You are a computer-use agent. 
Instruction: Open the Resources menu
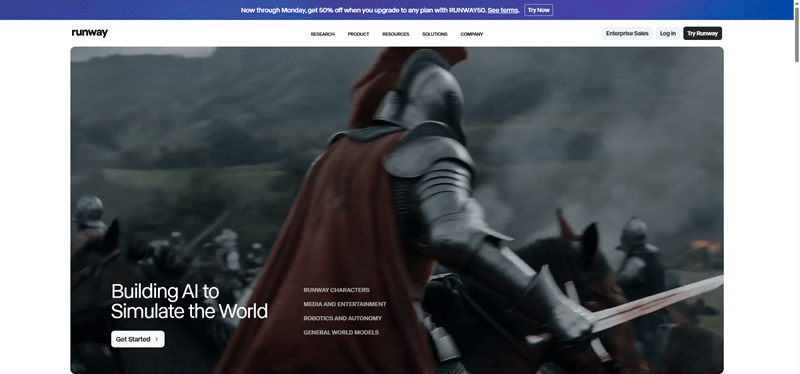(x=395, y=34)
